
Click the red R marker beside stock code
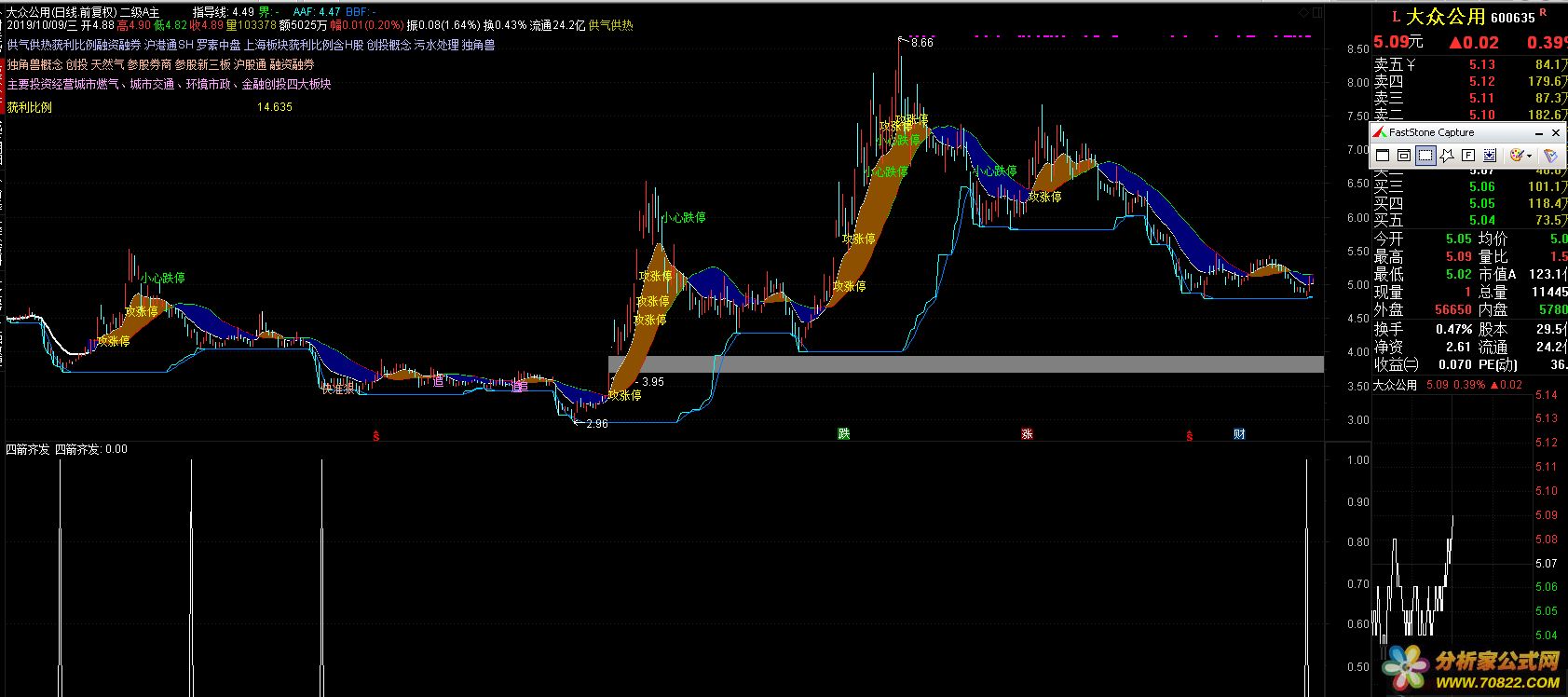(x=1543, y=12)
